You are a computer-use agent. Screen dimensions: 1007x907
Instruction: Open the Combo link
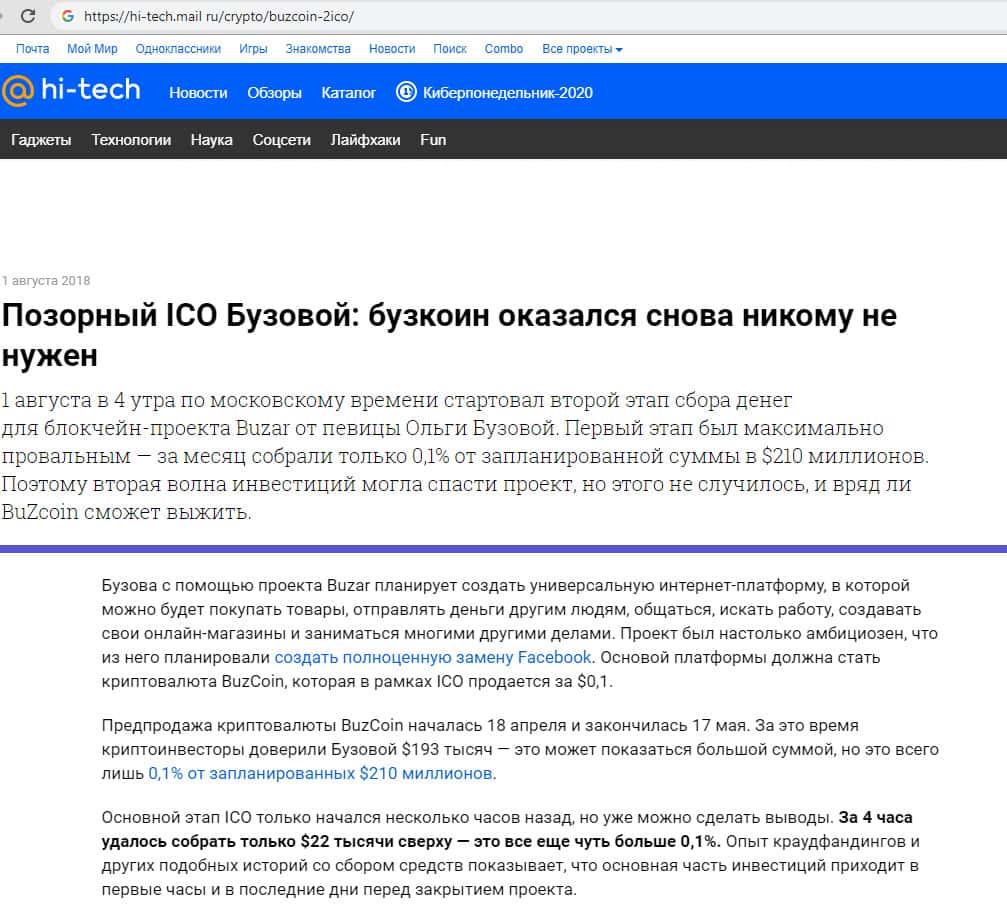504,49
